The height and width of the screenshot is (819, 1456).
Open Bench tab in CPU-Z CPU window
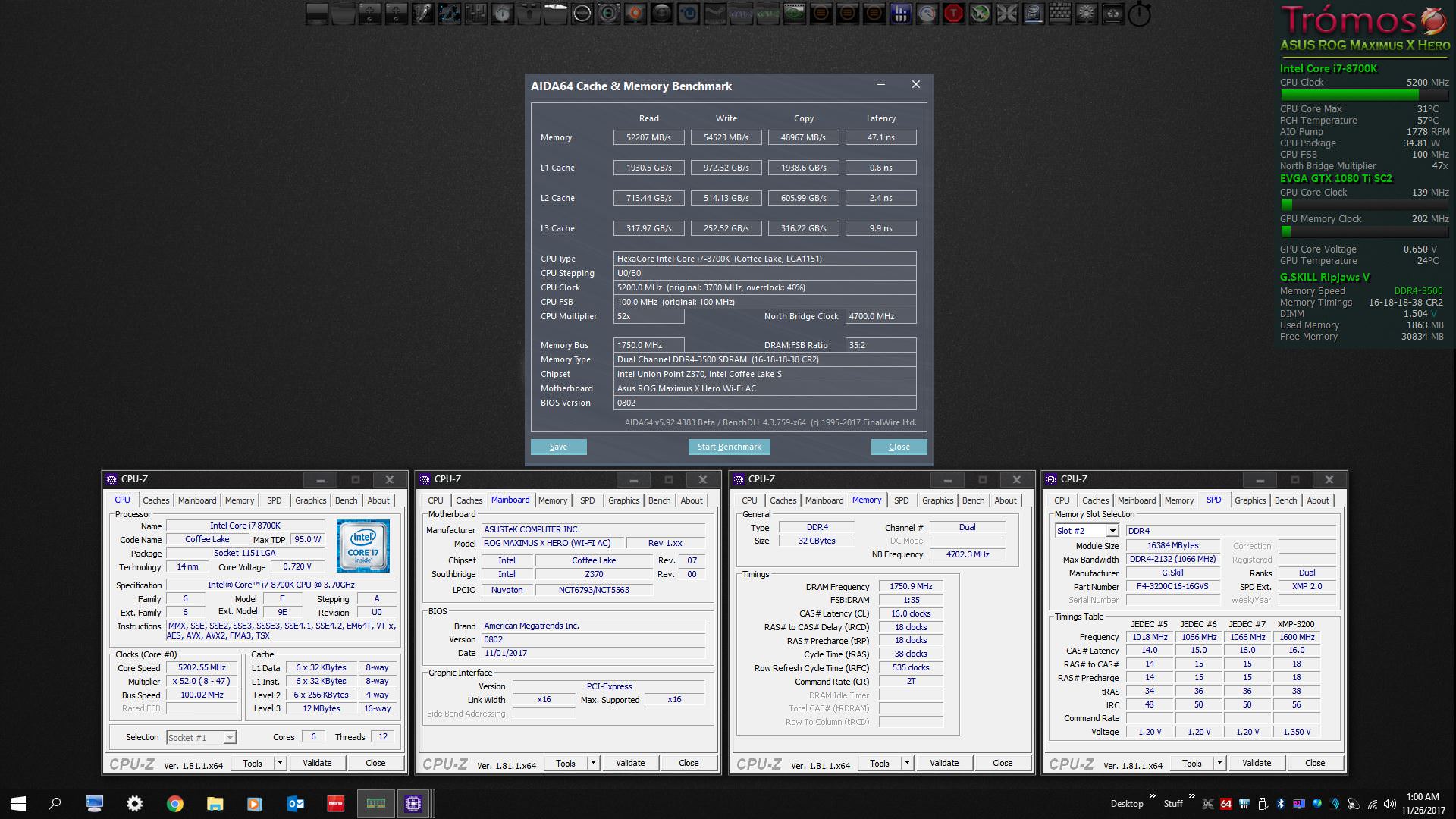pyautogui.click(x=346, y=500)
